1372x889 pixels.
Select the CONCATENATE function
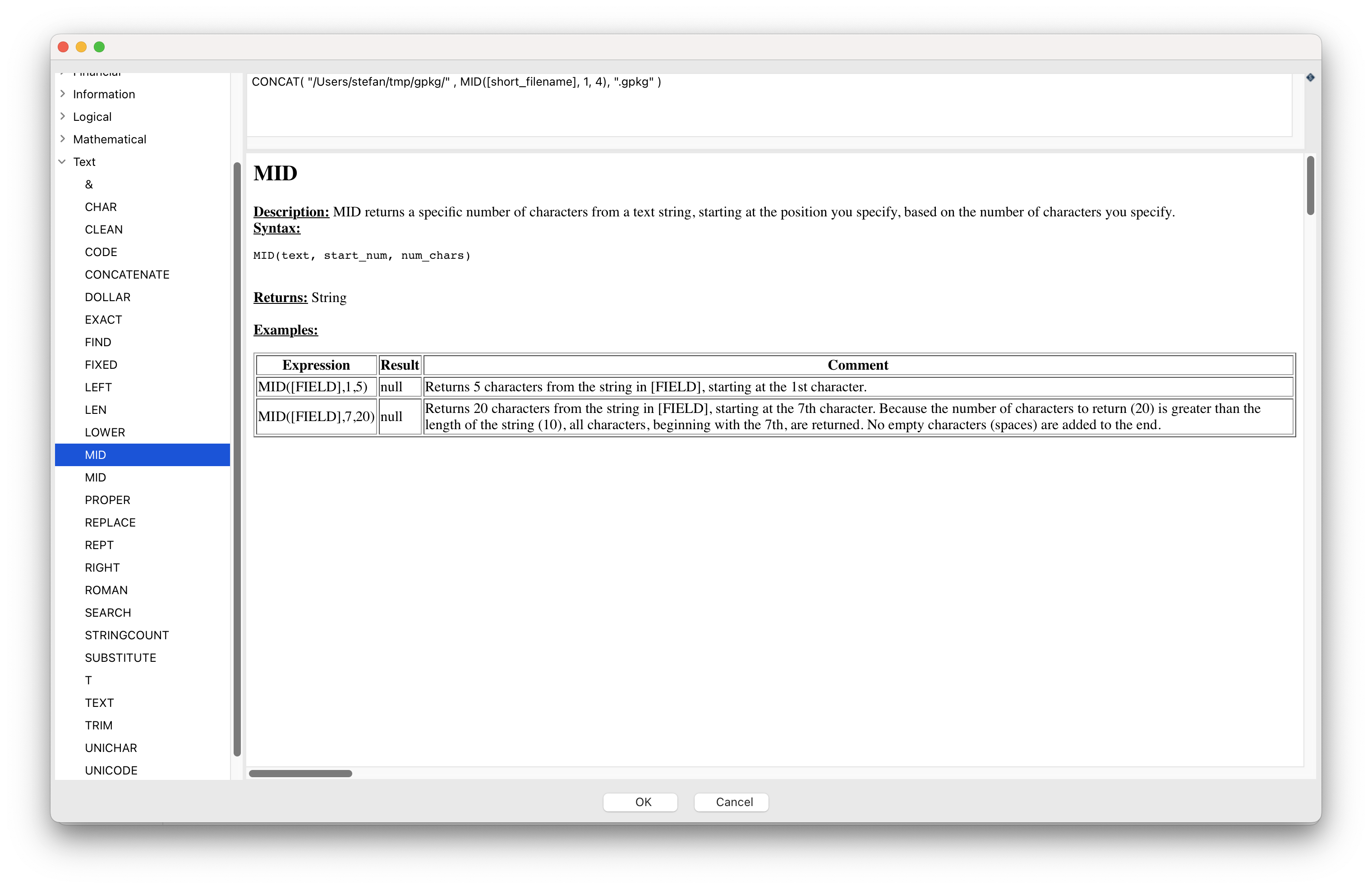(127, 274)
